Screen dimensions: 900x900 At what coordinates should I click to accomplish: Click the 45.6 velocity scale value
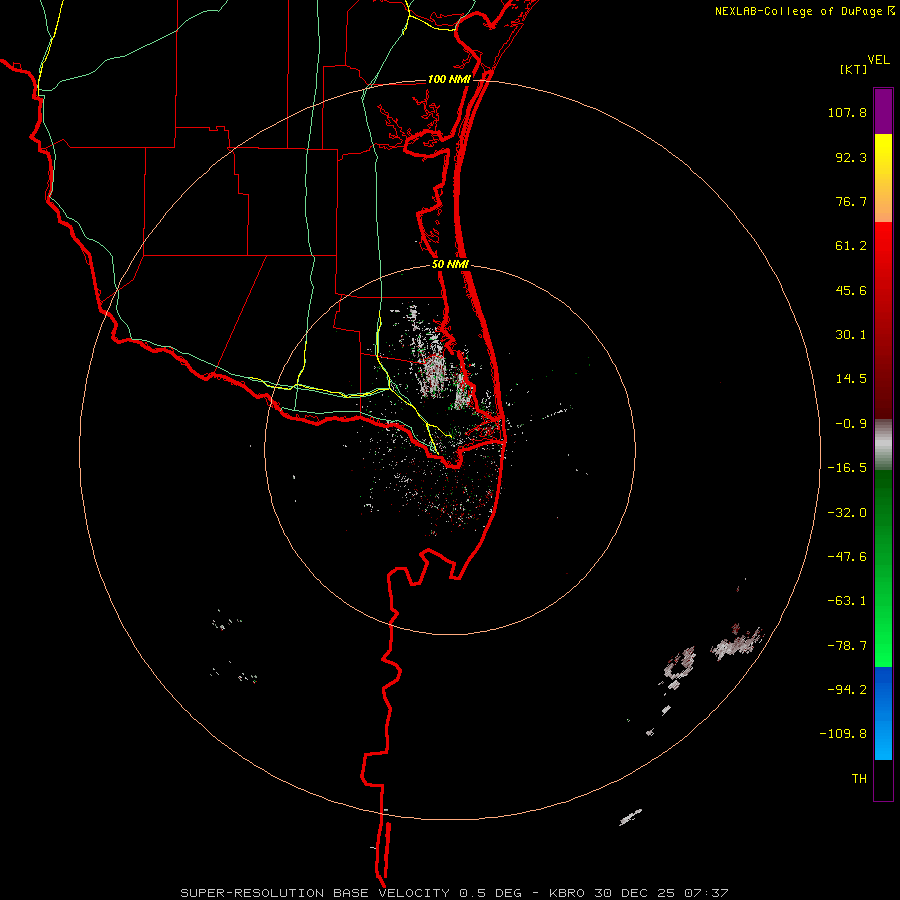coord(851,290)
